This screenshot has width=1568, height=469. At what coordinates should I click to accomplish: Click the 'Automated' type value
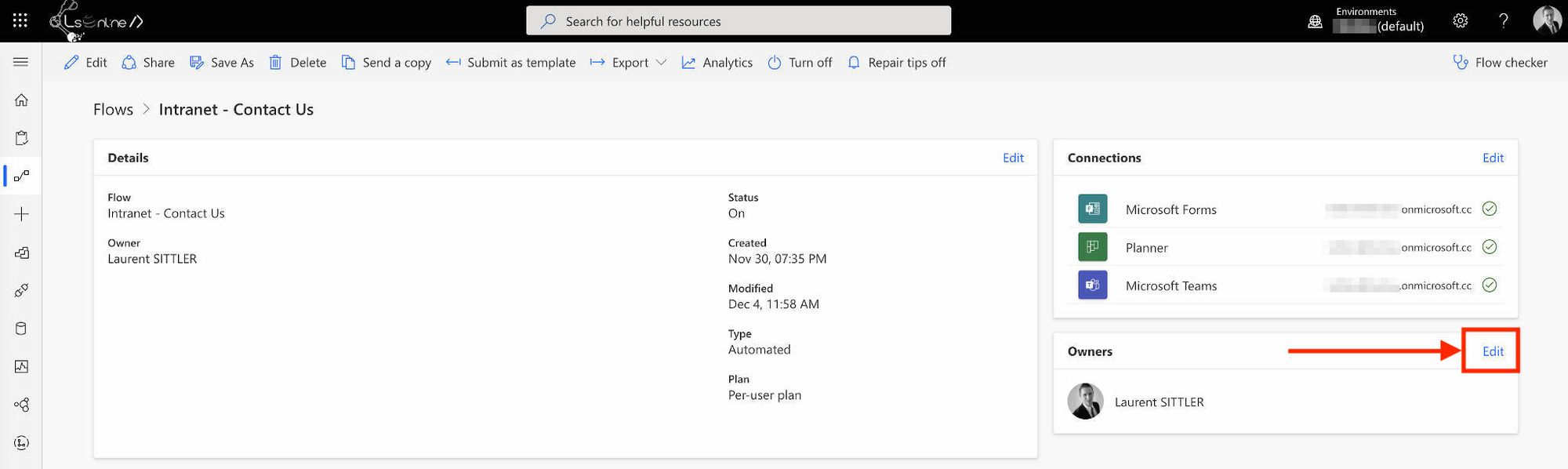759,350
